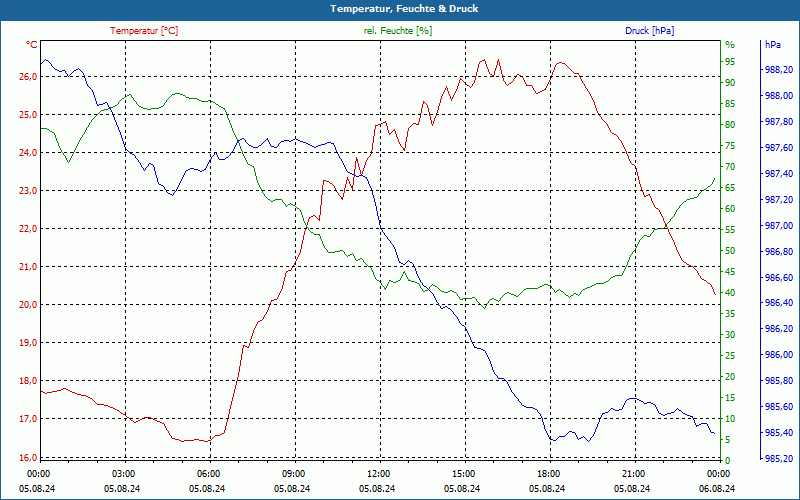The image size is (800, 500).
Task: Click time axis label 21:00
Action: [x=633, y=473]
